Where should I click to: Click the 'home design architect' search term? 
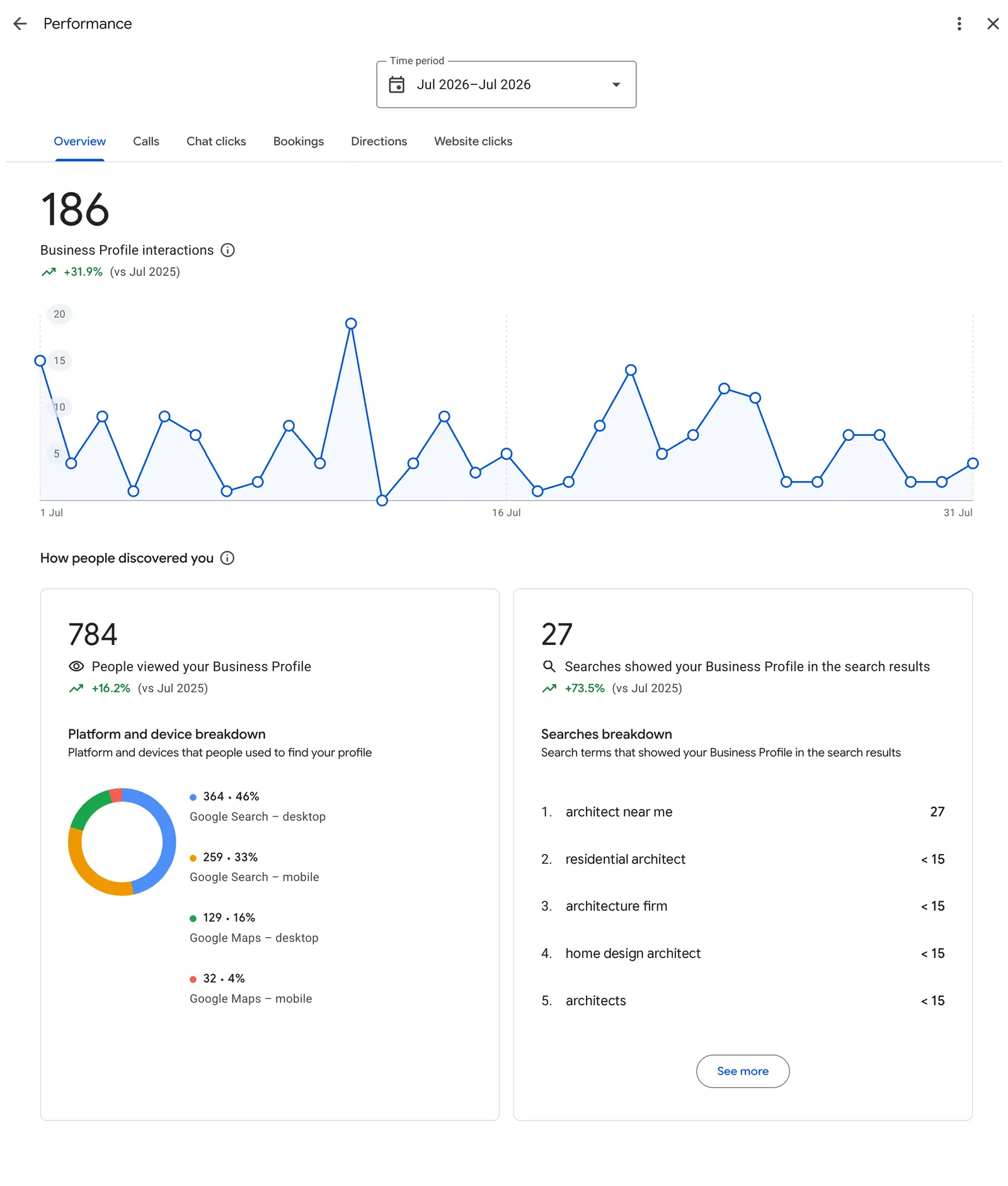coord(633,954)
